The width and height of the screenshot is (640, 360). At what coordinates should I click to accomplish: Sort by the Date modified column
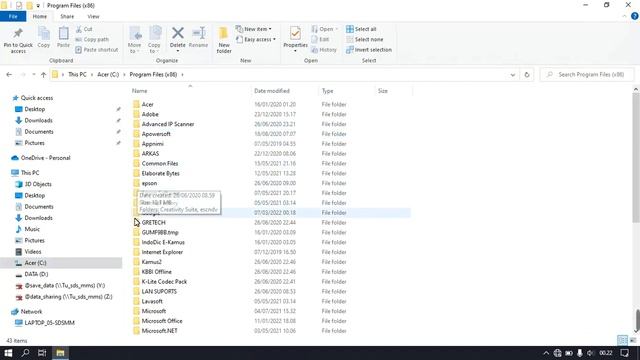pos(272,91)
